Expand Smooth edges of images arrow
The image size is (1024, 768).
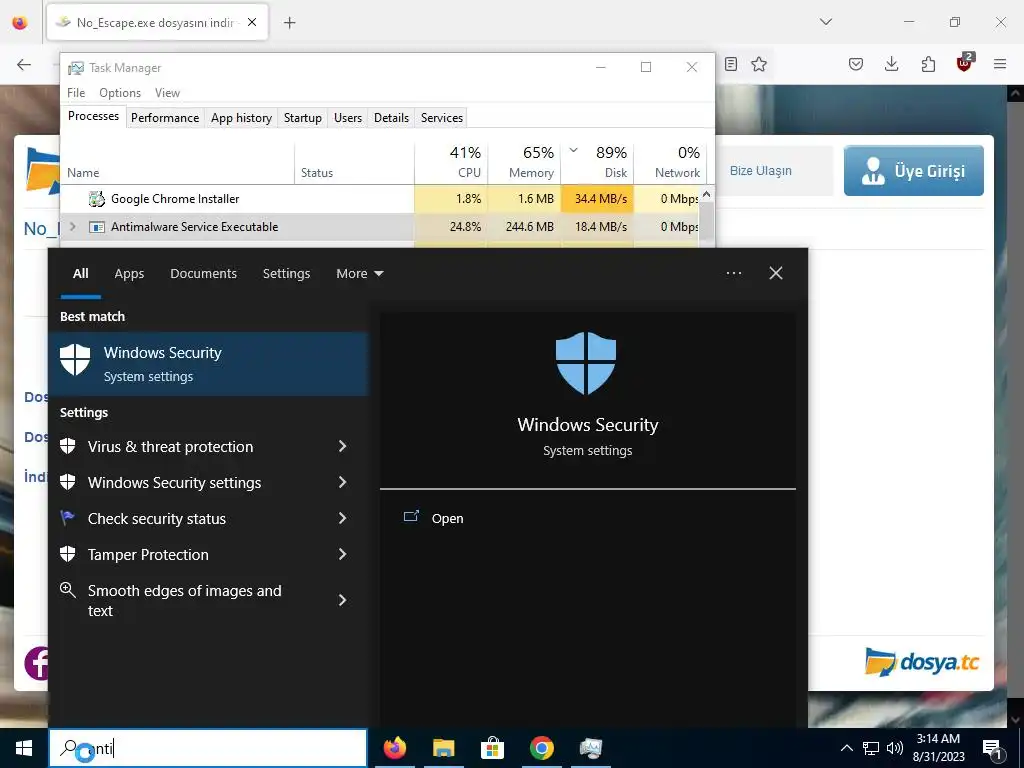(342, 600)
